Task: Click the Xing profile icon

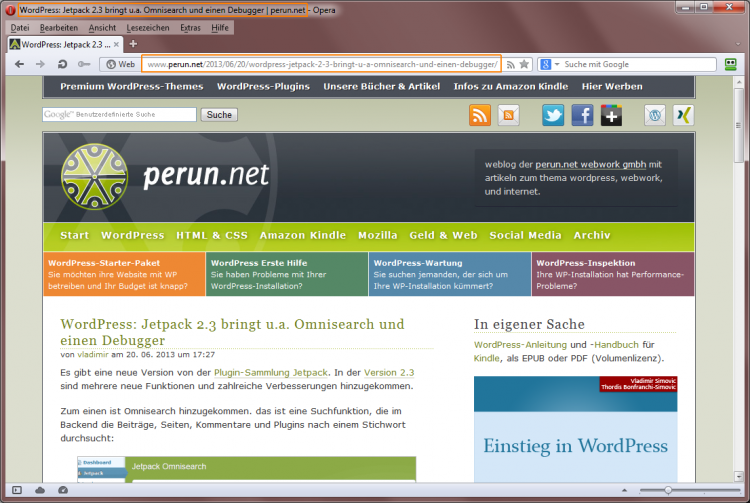Action: coord(684,115)
